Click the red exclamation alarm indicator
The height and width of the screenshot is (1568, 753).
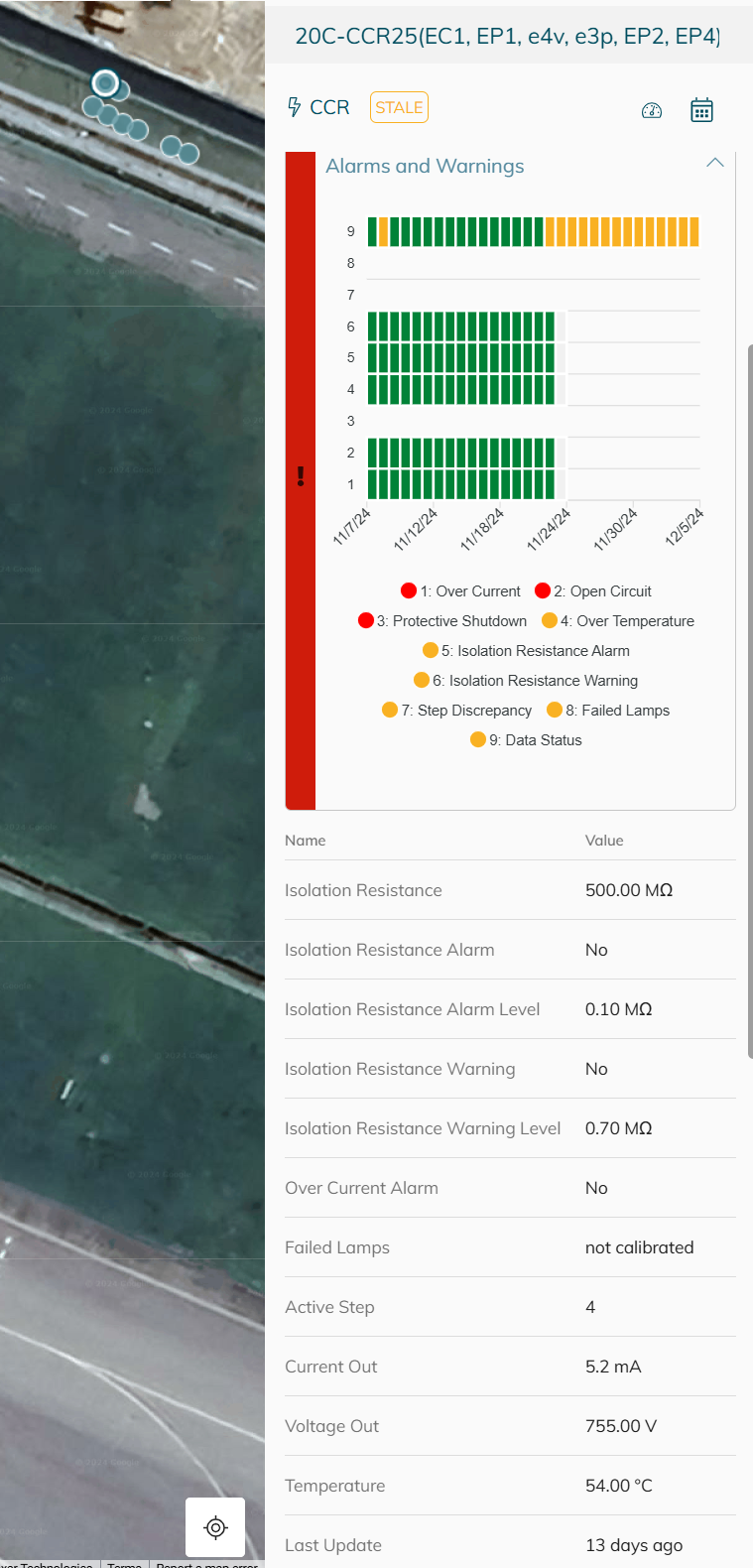pos(301,476)
